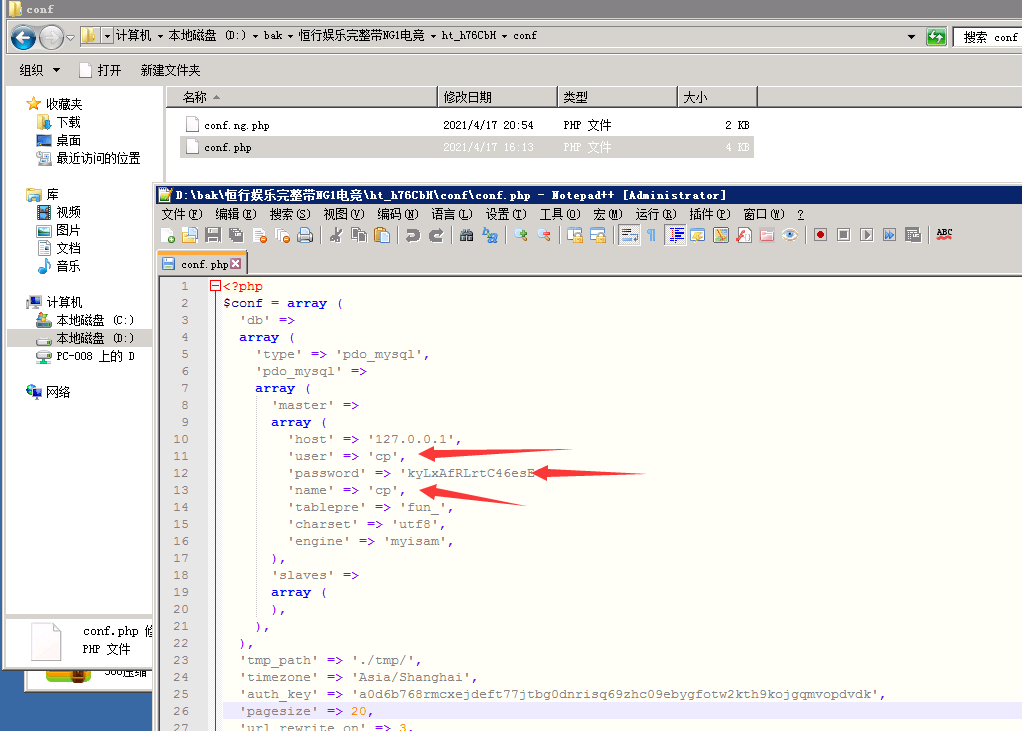1022x731 pixels.
Task: Toggle the monitoring eye icon
Action: [x=790, y=235]
